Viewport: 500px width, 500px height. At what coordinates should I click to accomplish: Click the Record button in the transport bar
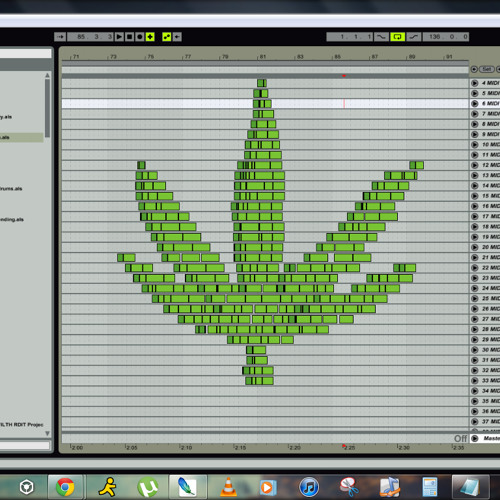click(x=140, y=37)
